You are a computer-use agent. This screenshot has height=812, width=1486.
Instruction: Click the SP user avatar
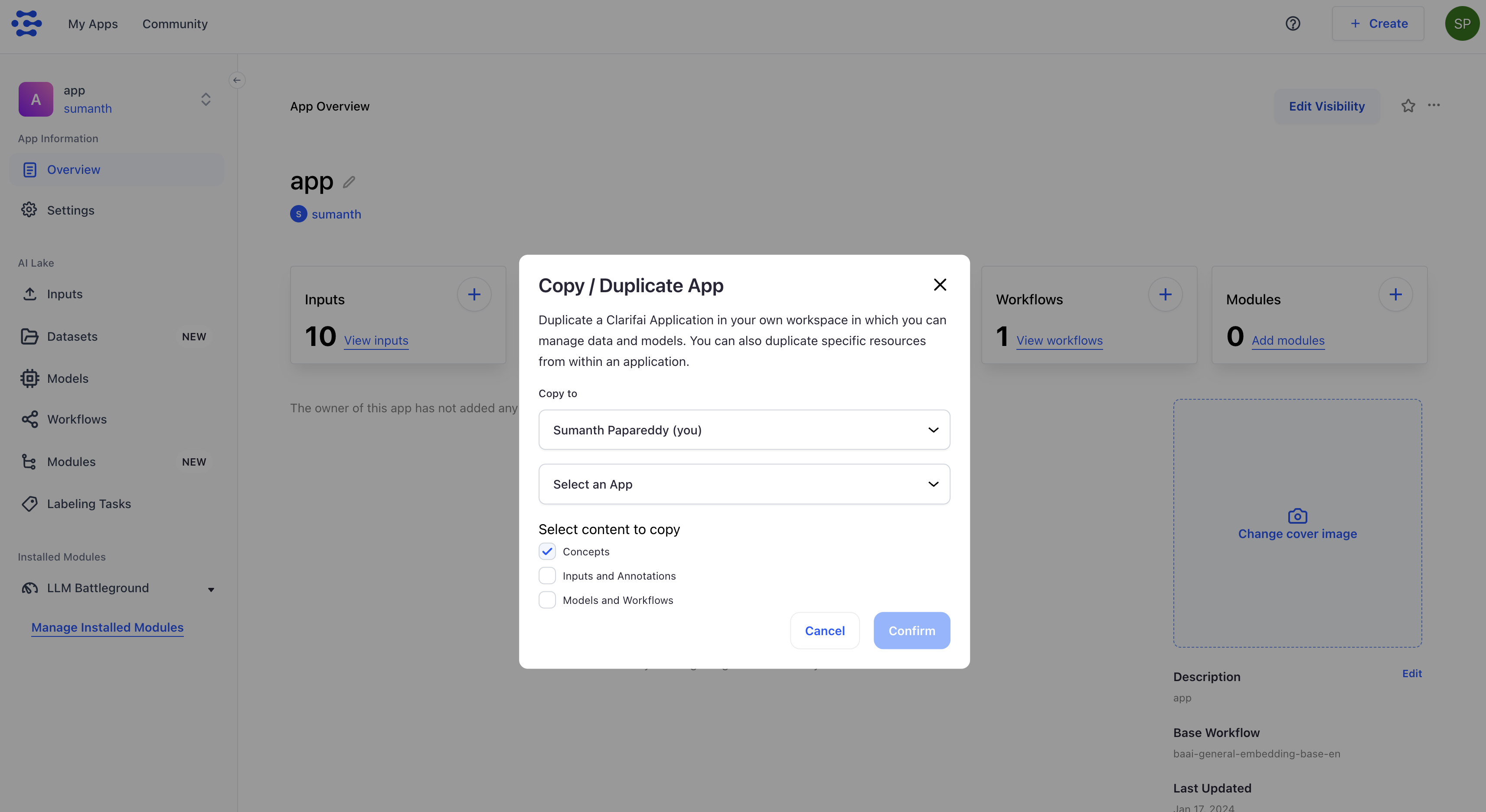click(1461, 24)
